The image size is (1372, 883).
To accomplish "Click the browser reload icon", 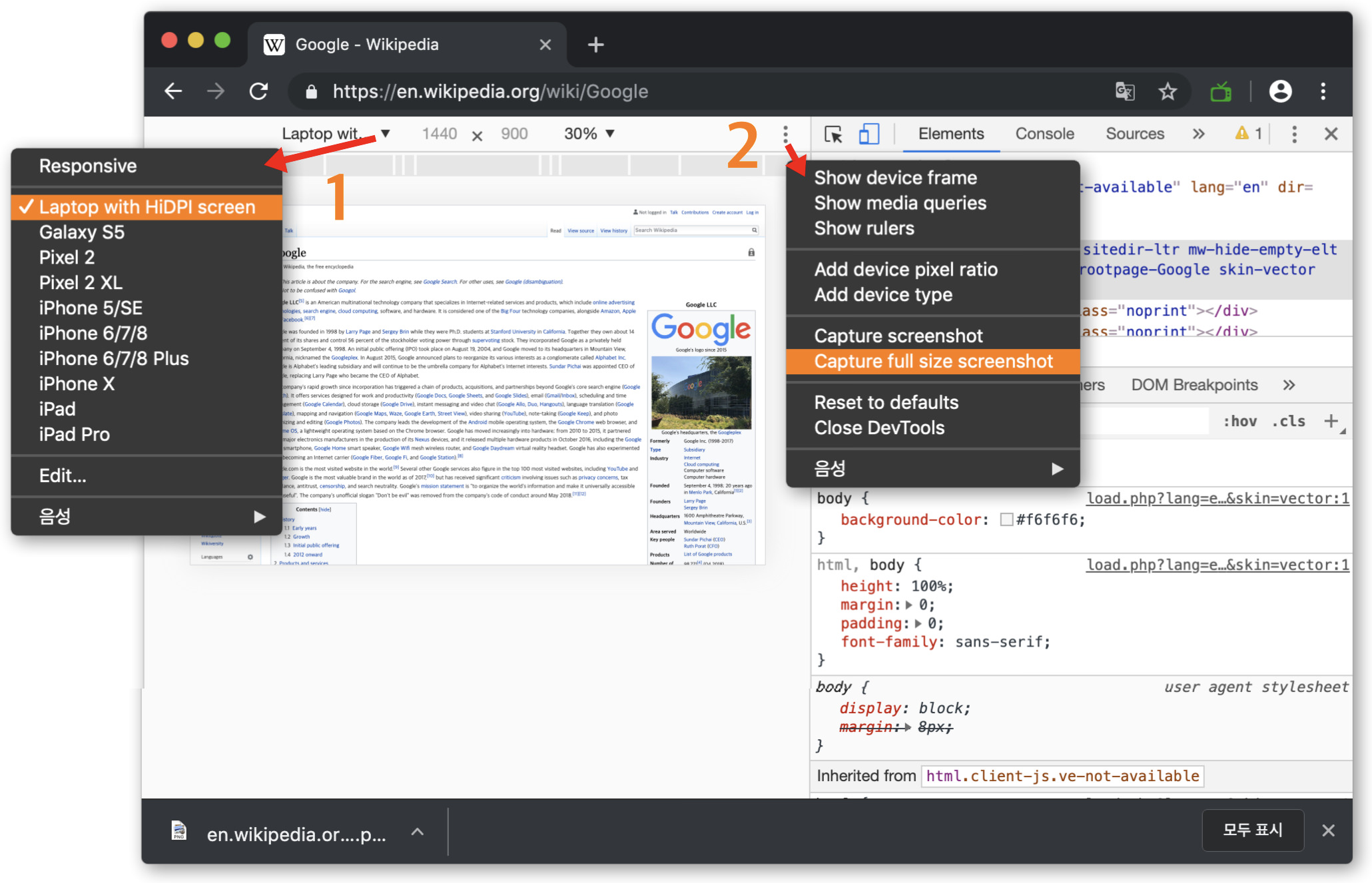I will [258, 91].
